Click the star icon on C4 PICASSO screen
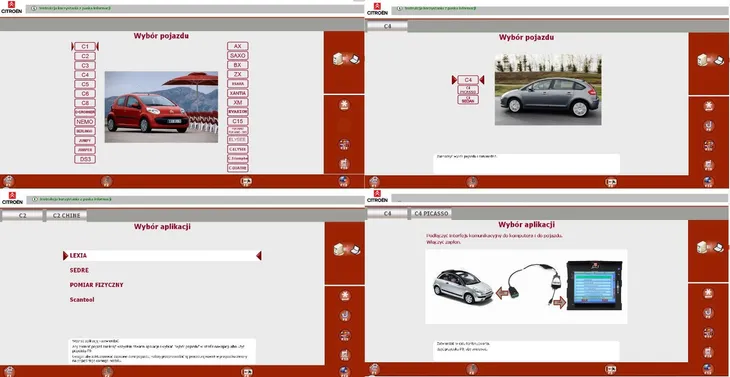 [x=709, y=293]
